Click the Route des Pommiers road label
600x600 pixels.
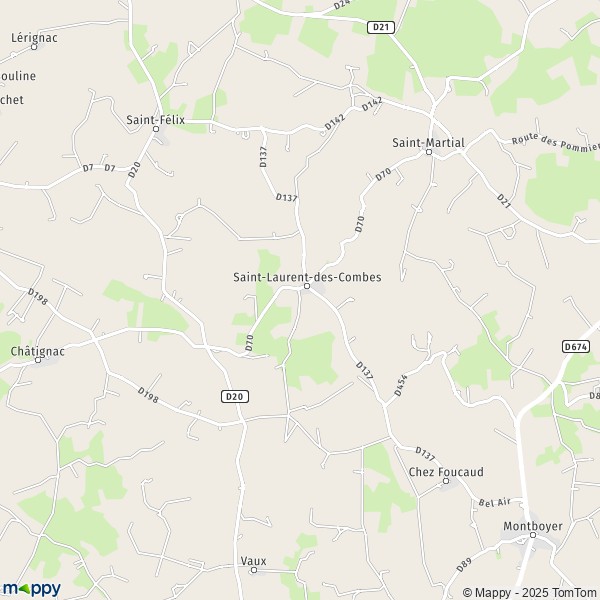pos(555,143)
